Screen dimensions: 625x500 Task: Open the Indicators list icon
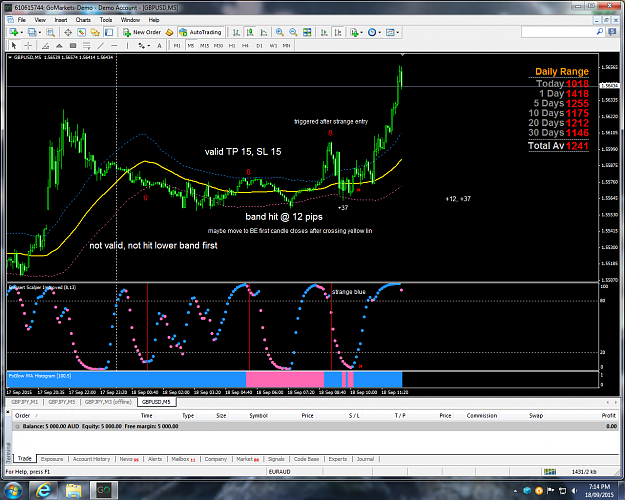[354, 32]
